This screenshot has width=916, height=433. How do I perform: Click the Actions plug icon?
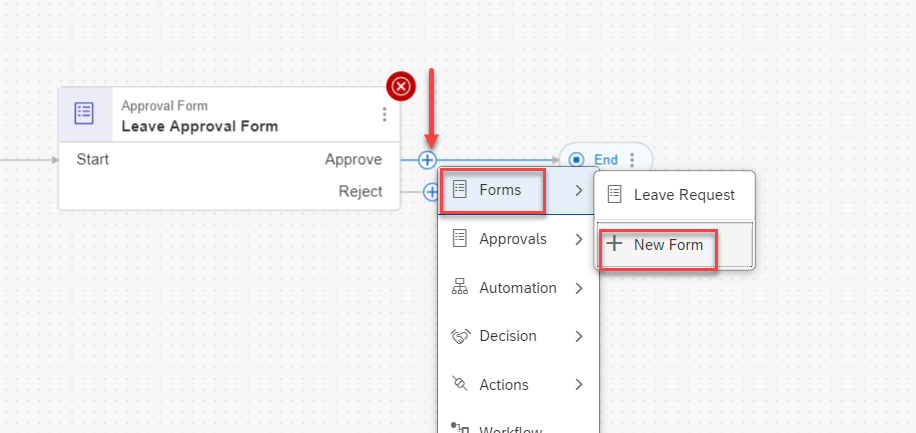[x=460, y=384]
